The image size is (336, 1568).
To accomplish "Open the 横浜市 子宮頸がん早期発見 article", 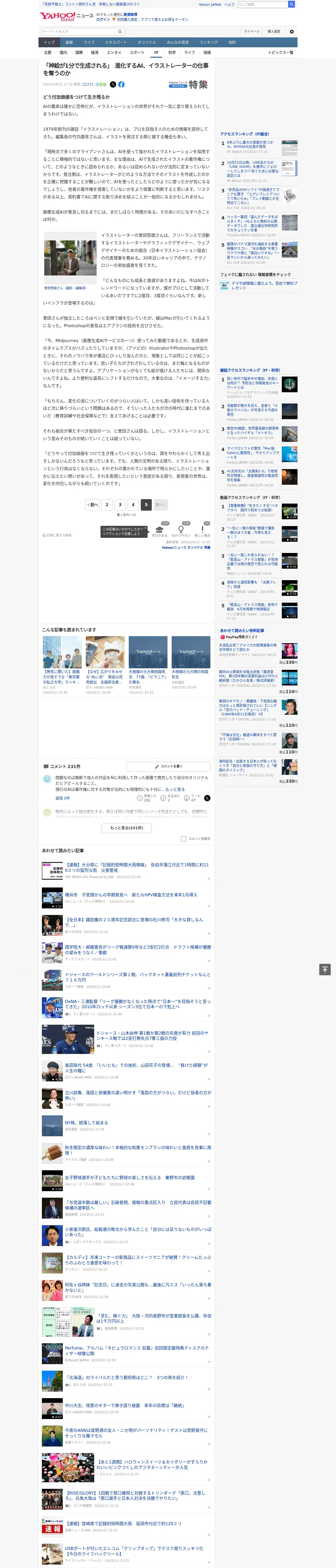I will click(x=131, y=895).
